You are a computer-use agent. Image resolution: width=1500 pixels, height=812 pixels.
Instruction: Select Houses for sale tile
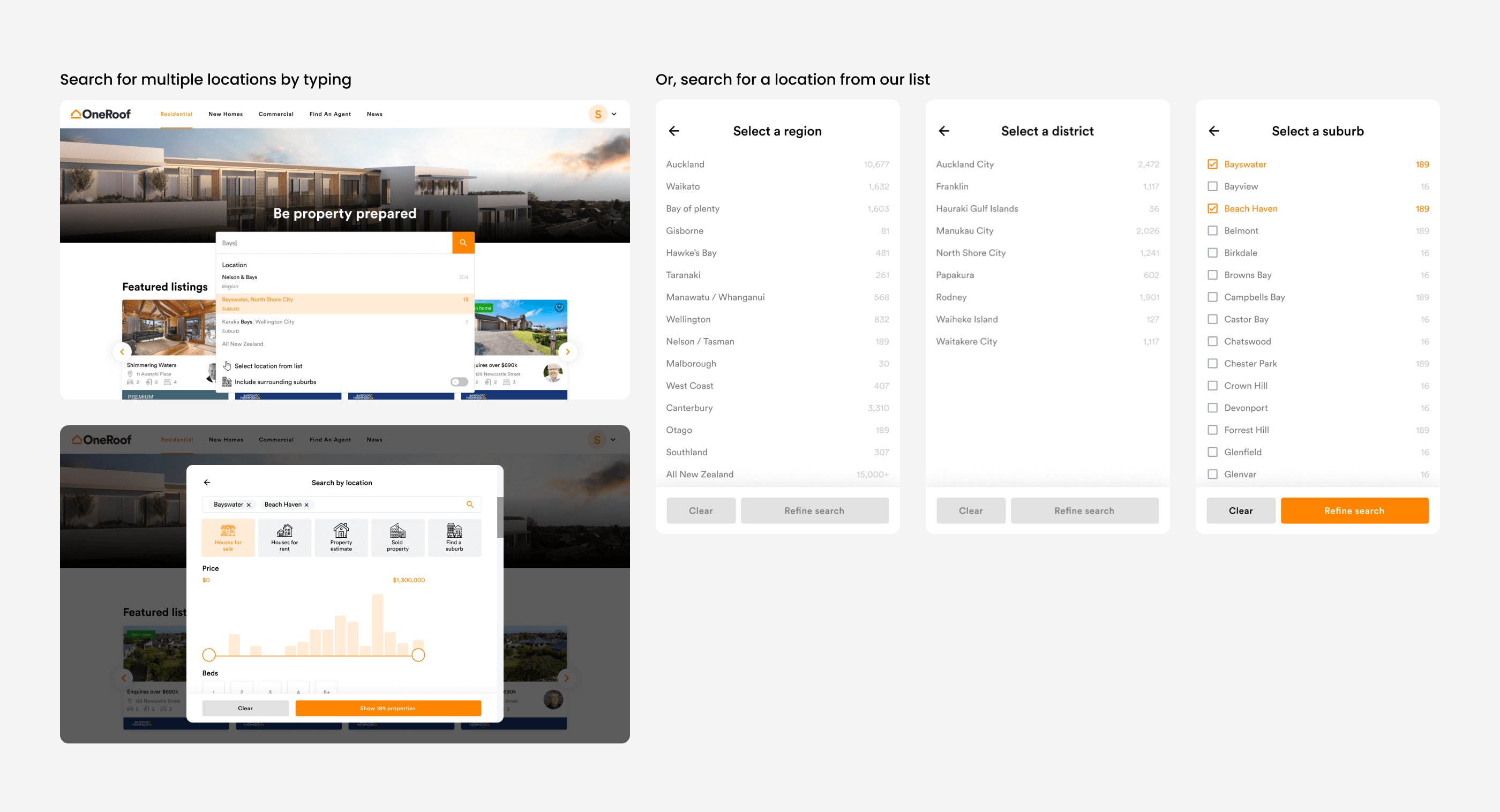(228, 538)
